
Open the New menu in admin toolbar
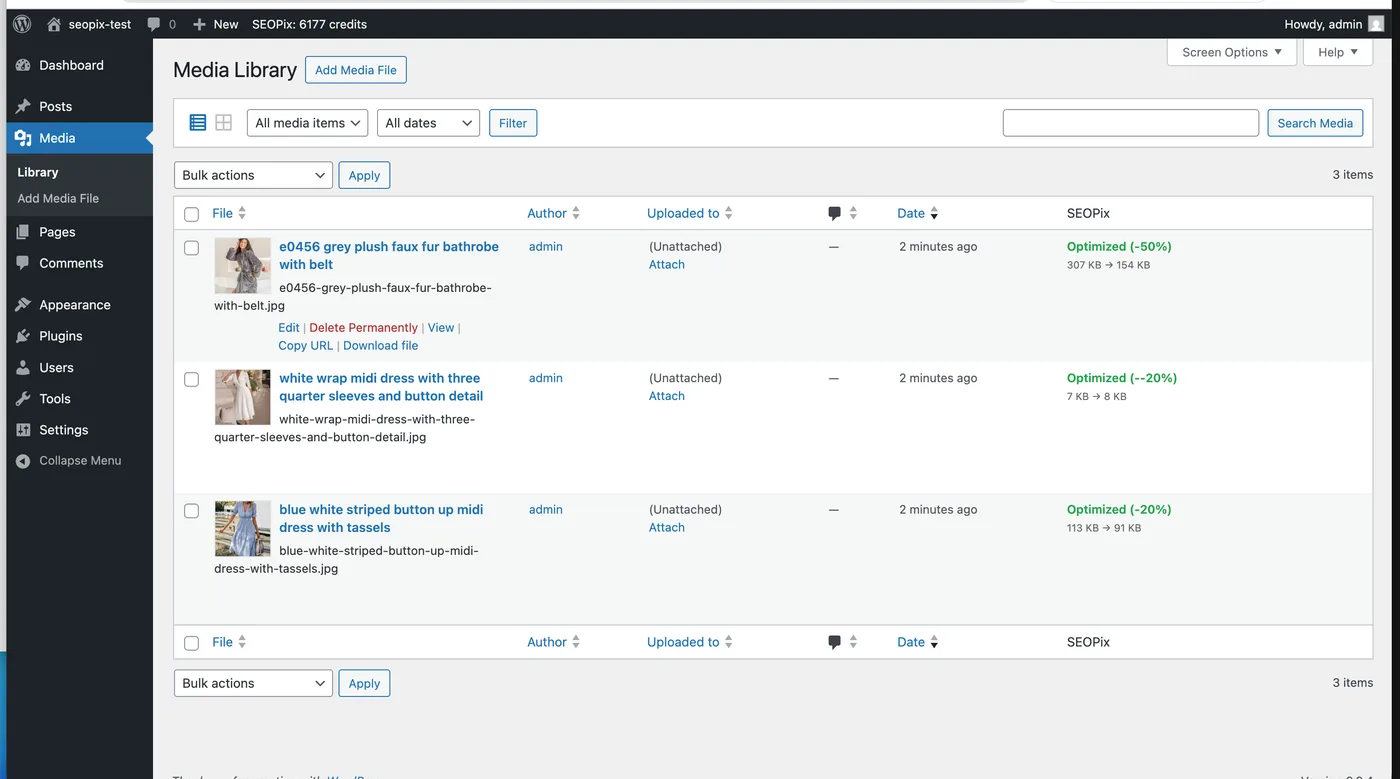click(215, 23)
